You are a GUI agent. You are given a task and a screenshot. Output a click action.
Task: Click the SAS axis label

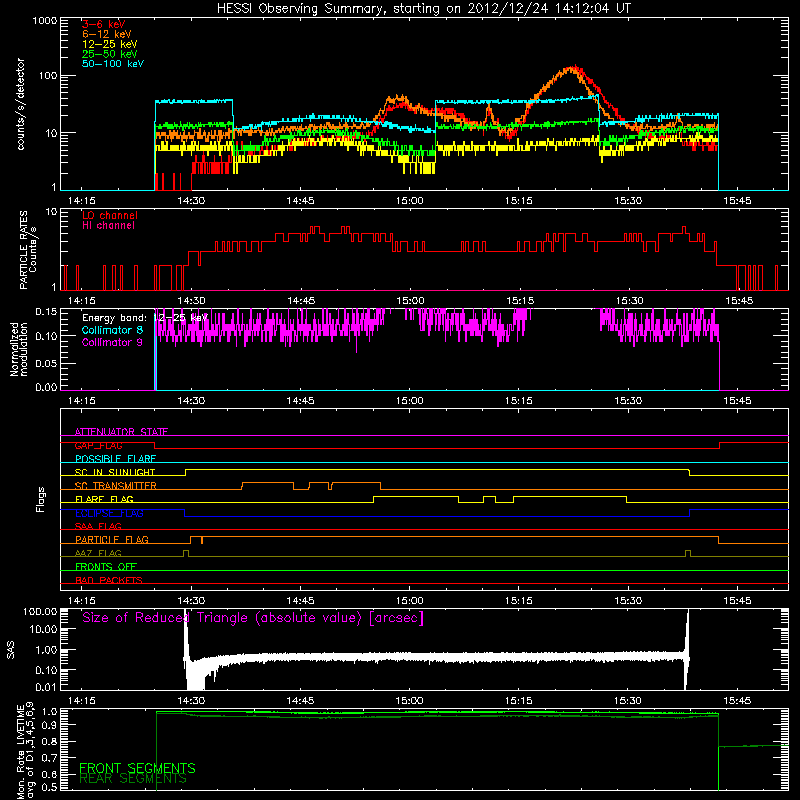point(10,650)
